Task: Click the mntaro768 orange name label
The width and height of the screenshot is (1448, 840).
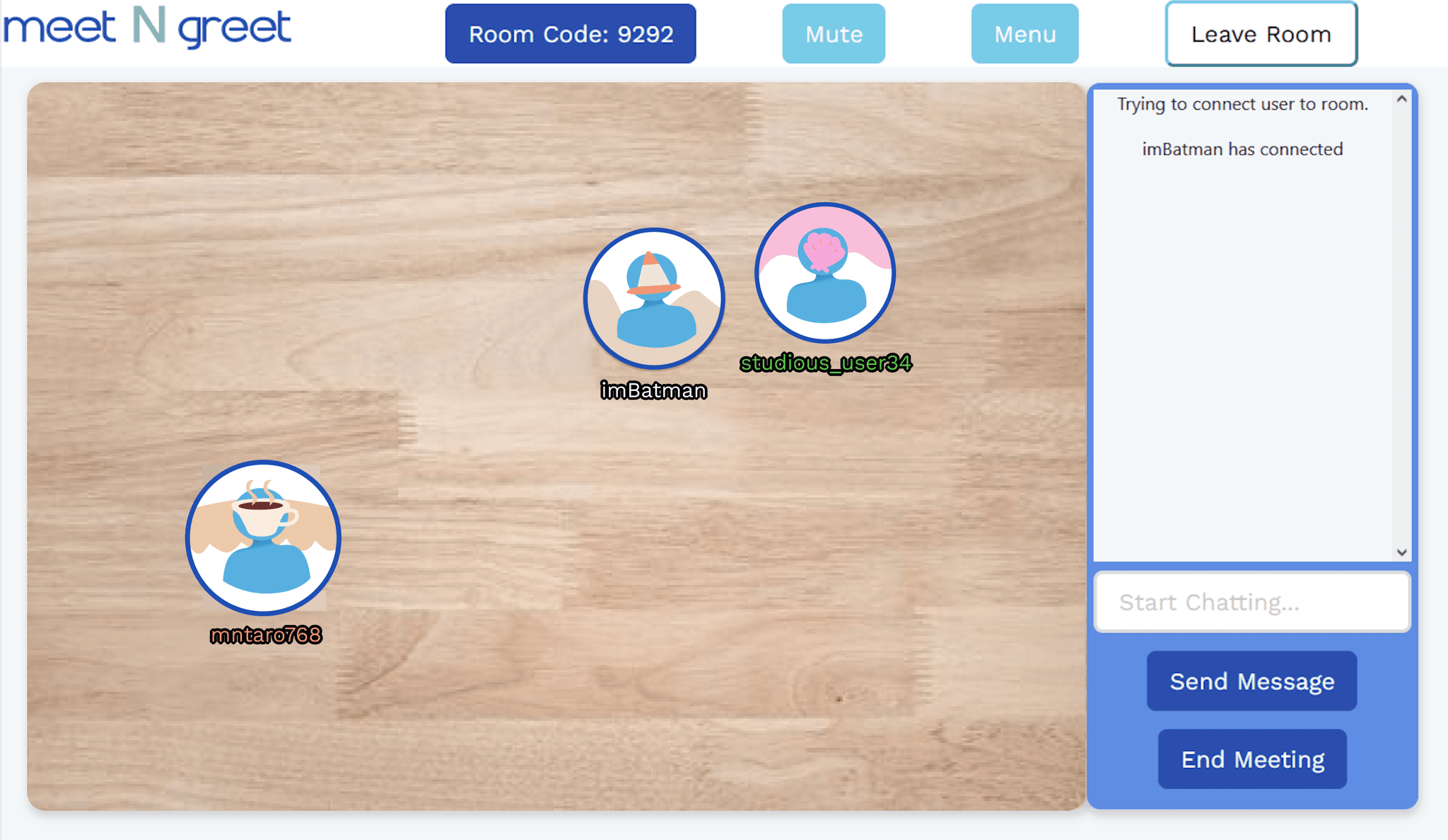Action: 266,635
